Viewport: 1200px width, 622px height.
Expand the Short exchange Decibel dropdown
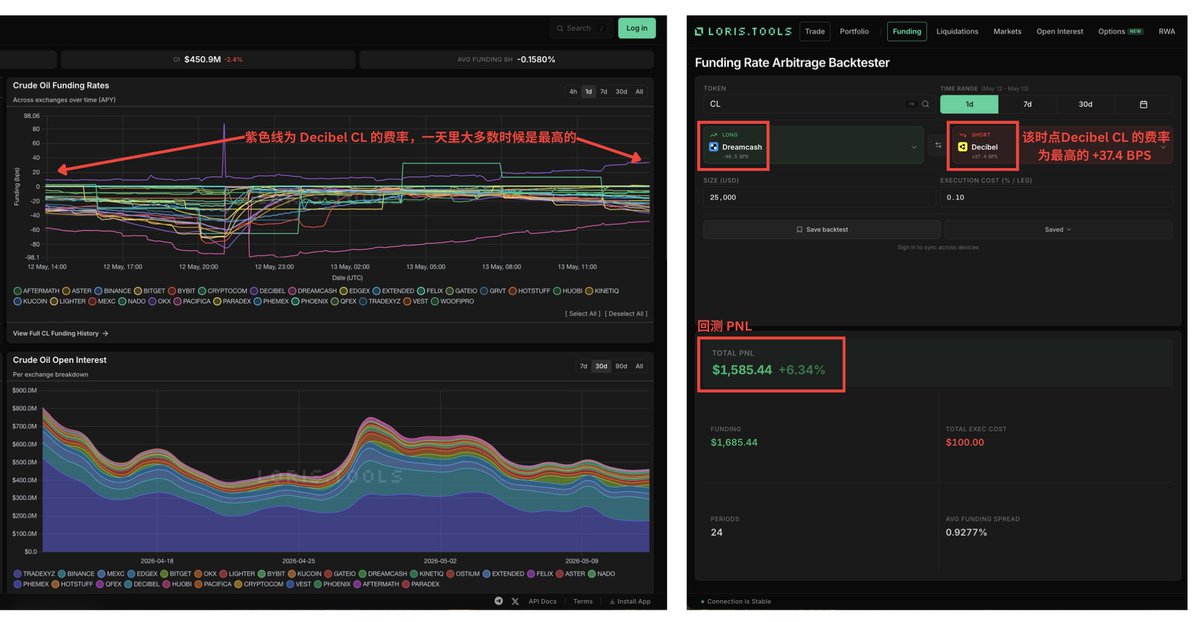[x=1060, y=145]
